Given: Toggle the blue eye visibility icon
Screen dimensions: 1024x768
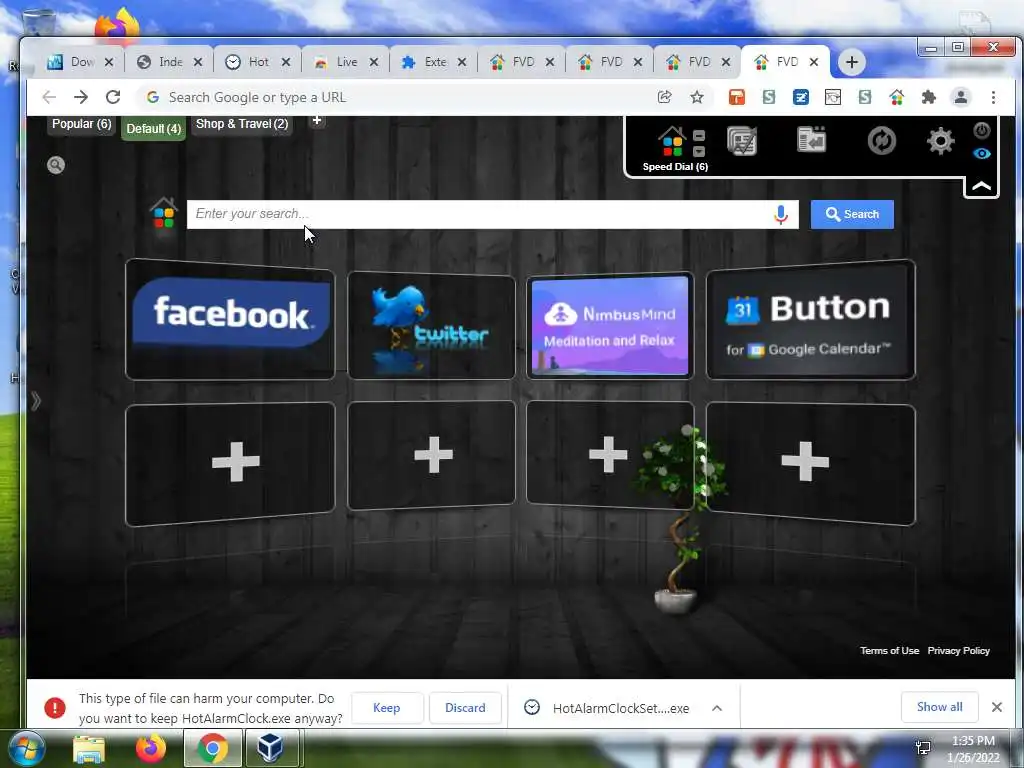Looking at the screenshot, I should [982, 153].
